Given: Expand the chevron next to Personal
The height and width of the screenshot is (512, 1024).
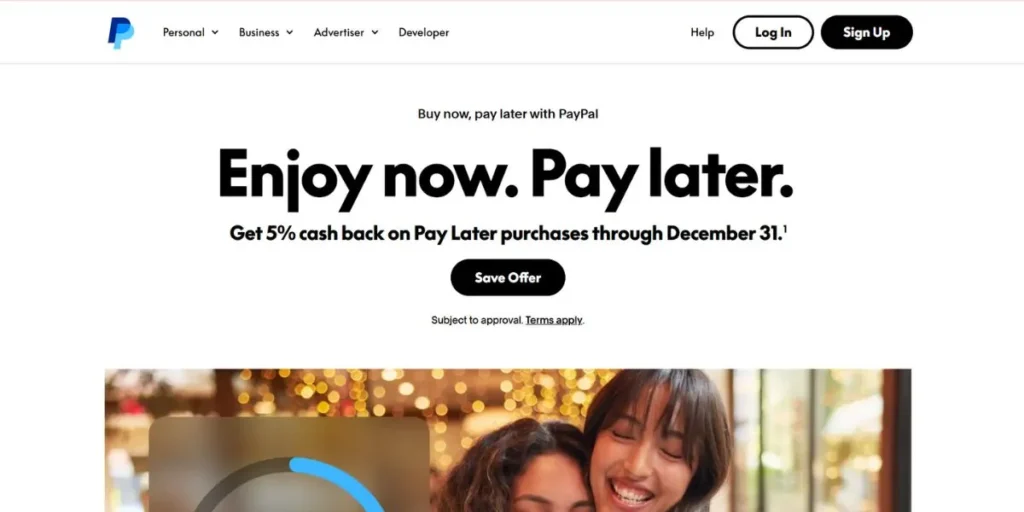Looking at the screenshot, I should (215, 32).
